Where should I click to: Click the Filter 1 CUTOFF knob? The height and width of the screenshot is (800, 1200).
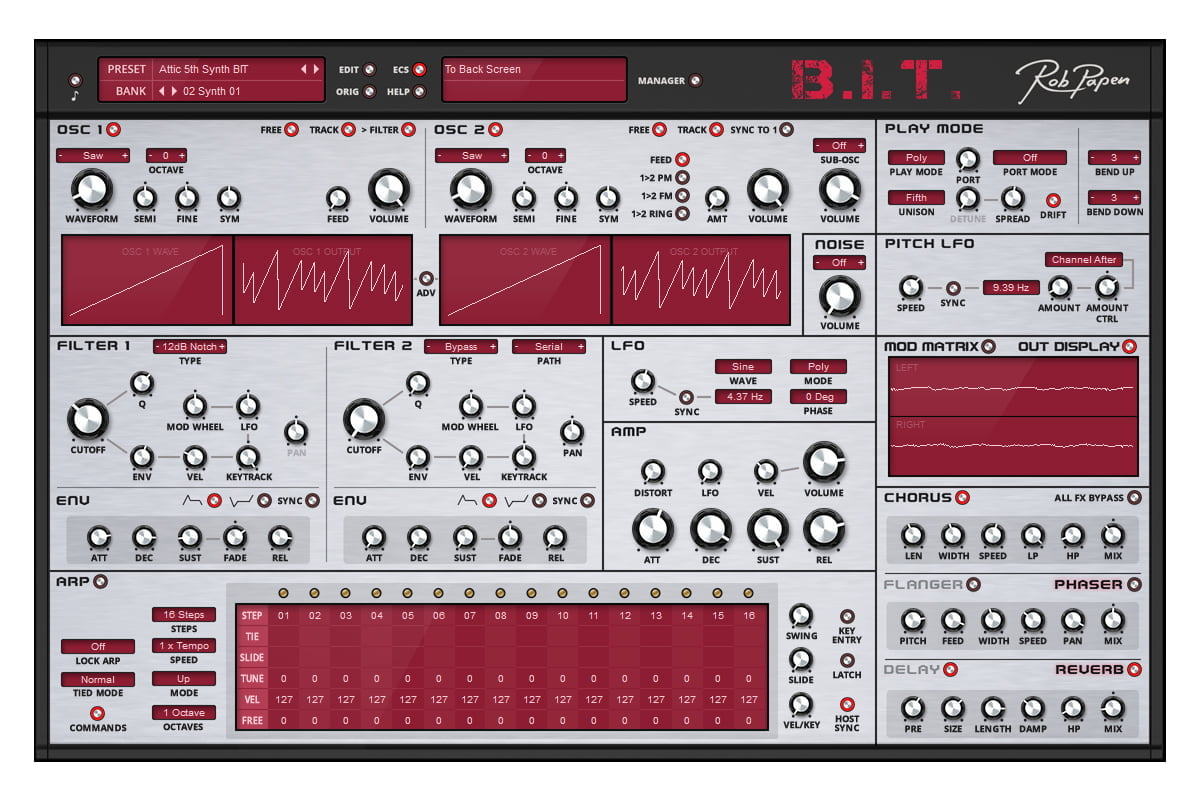click(x=88, y=420)
